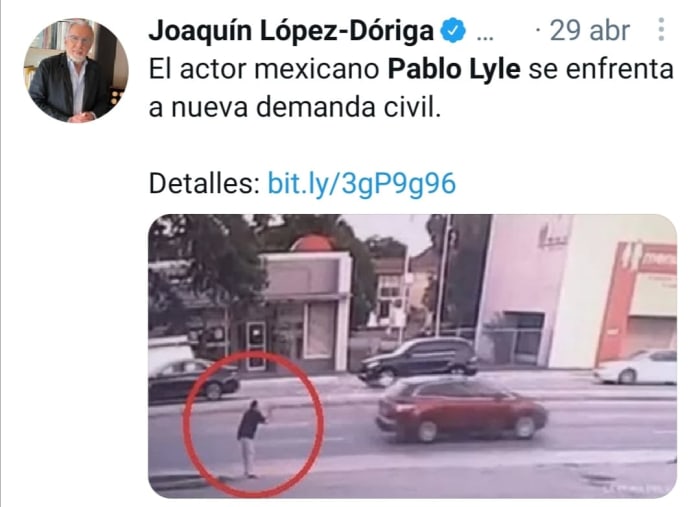
Task: Click the red storefront sign in photo
Action: click(x=638, y=300)
